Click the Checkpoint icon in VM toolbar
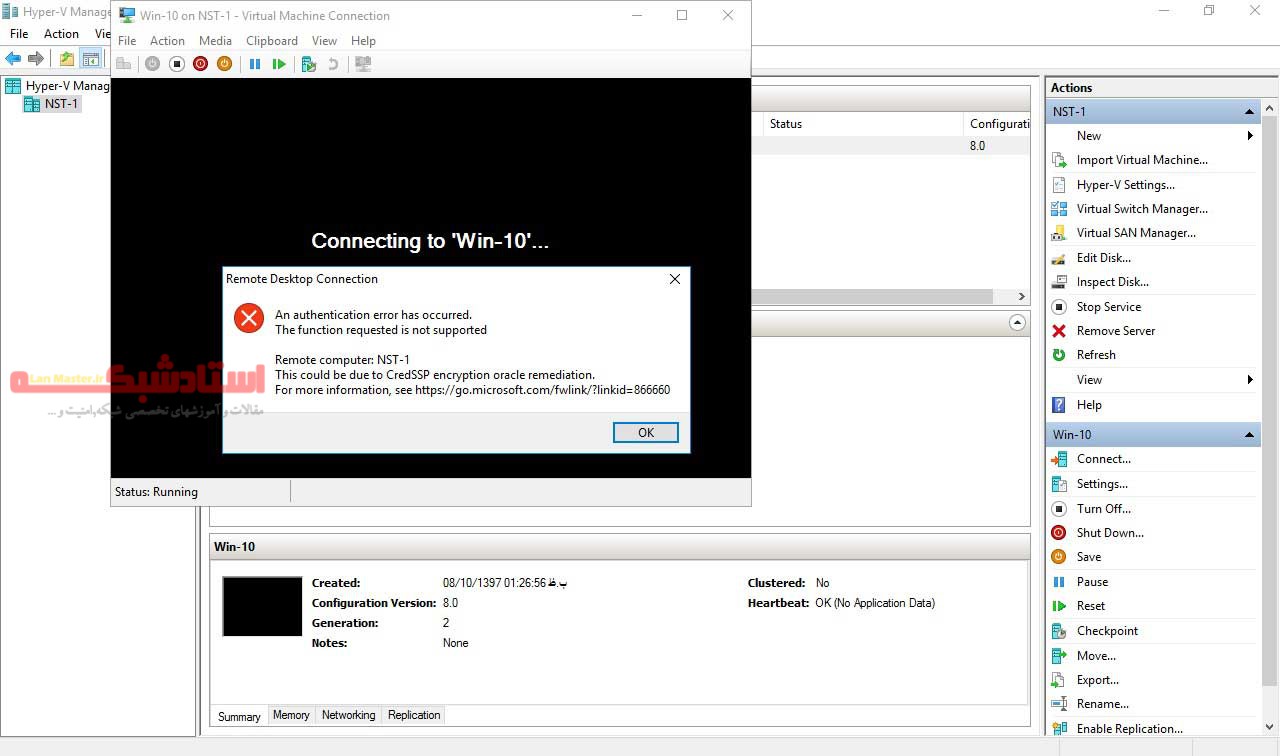This screenshot has height=756, width=1280. tap(309, 64)
